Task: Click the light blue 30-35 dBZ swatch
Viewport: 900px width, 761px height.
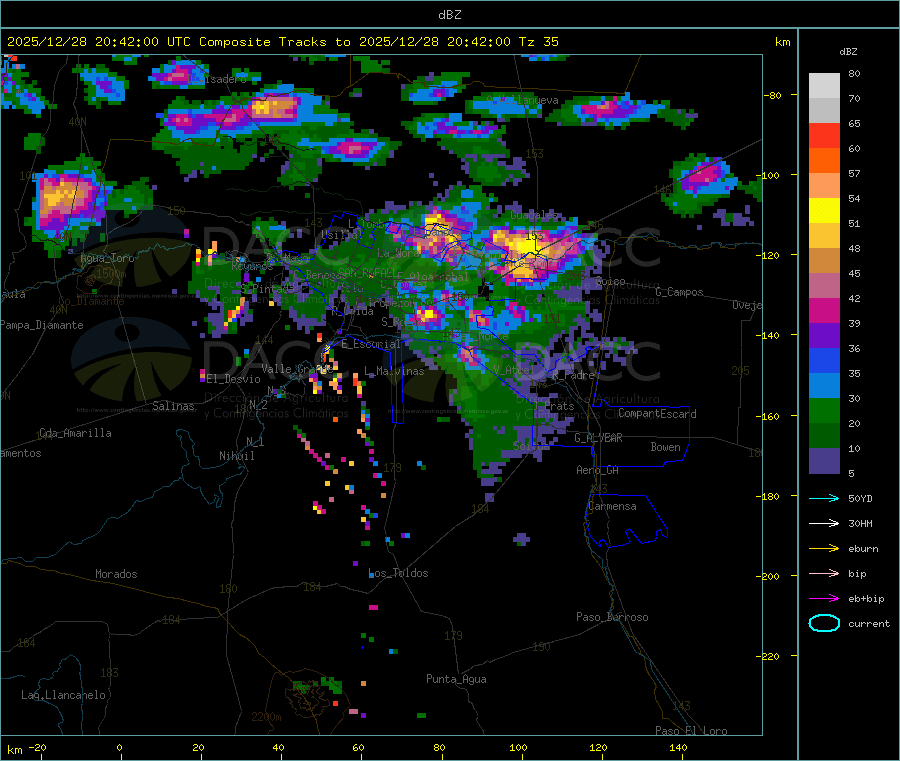Action: click(824, 386)
